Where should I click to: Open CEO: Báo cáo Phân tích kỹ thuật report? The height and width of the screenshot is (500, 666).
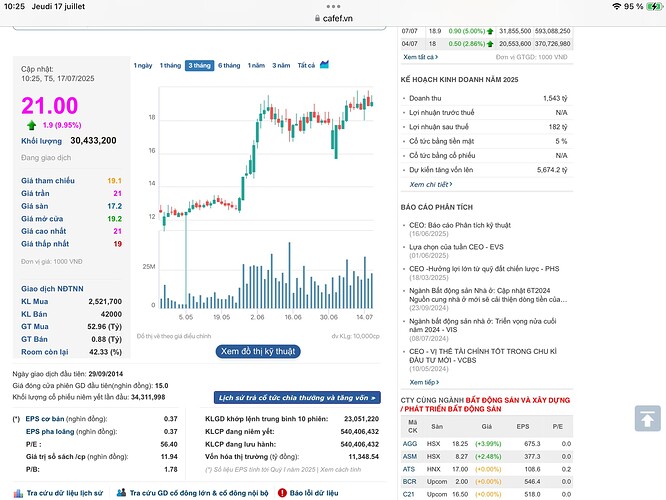pos(460,225)
